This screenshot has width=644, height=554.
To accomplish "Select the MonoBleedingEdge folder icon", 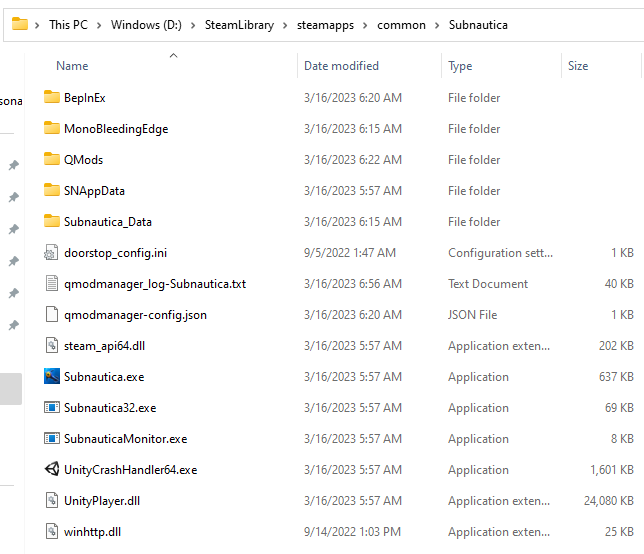I will 52,128.
